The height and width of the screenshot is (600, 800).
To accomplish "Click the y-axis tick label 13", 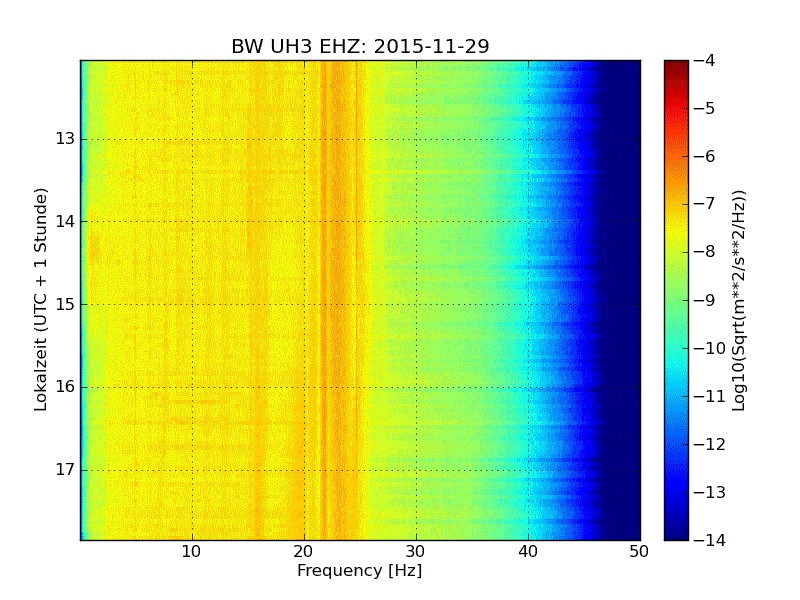I will (65, 139).
